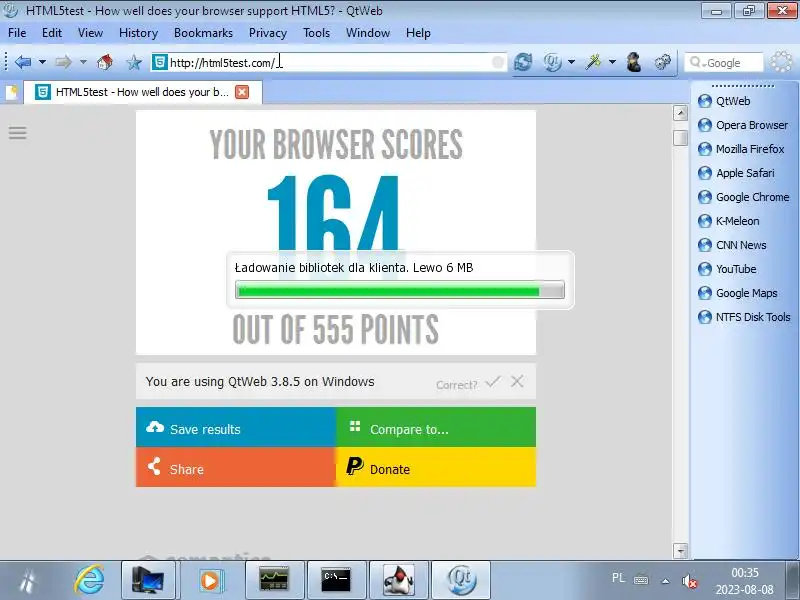Click the QtWeb Q toolbar icon

(553, 62)
